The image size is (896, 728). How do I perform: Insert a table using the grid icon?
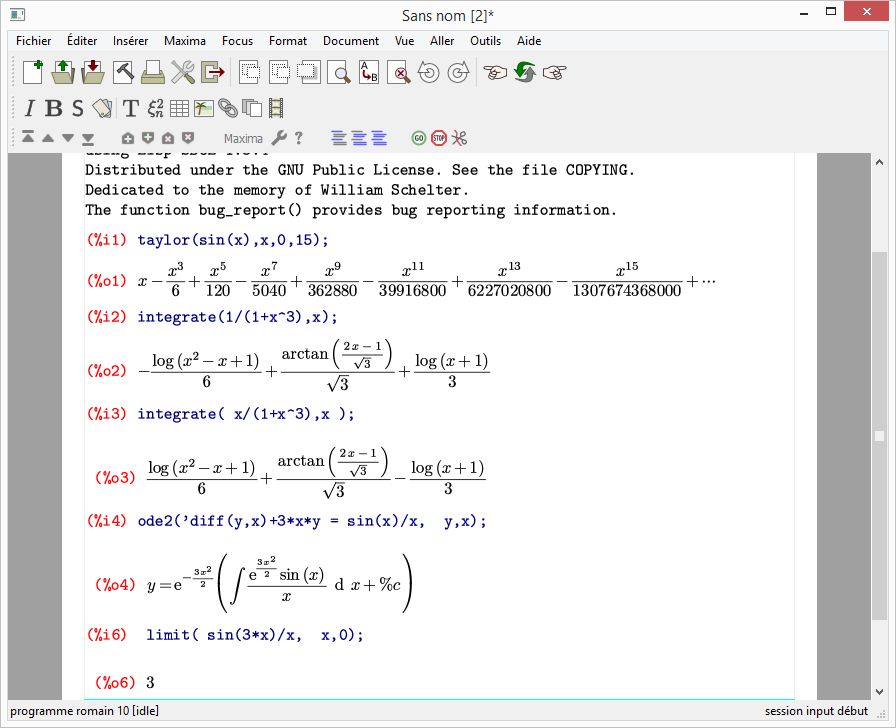pyautogui.click(x=178, y=107)
